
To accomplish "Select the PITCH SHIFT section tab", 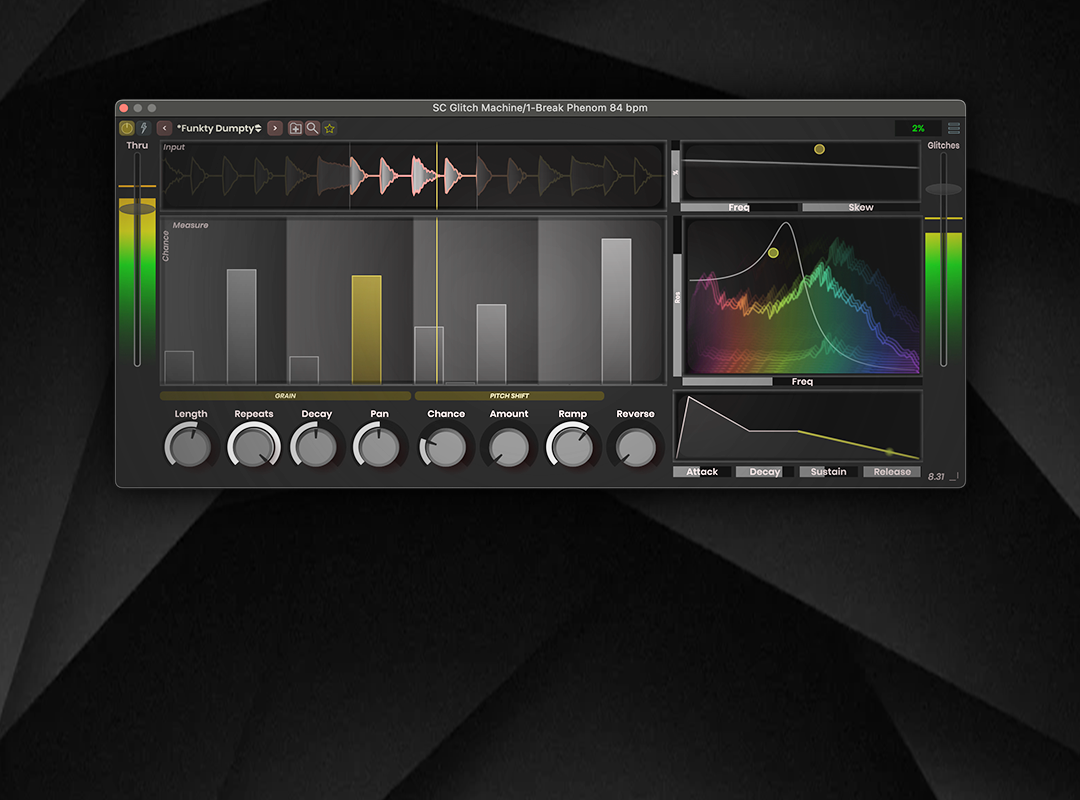I will click(509, 396).
